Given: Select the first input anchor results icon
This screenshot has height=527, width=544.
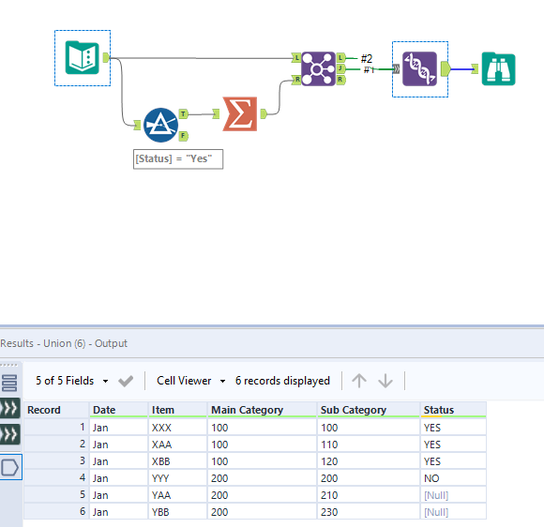Looking at the screenshot, I should 10,408.
